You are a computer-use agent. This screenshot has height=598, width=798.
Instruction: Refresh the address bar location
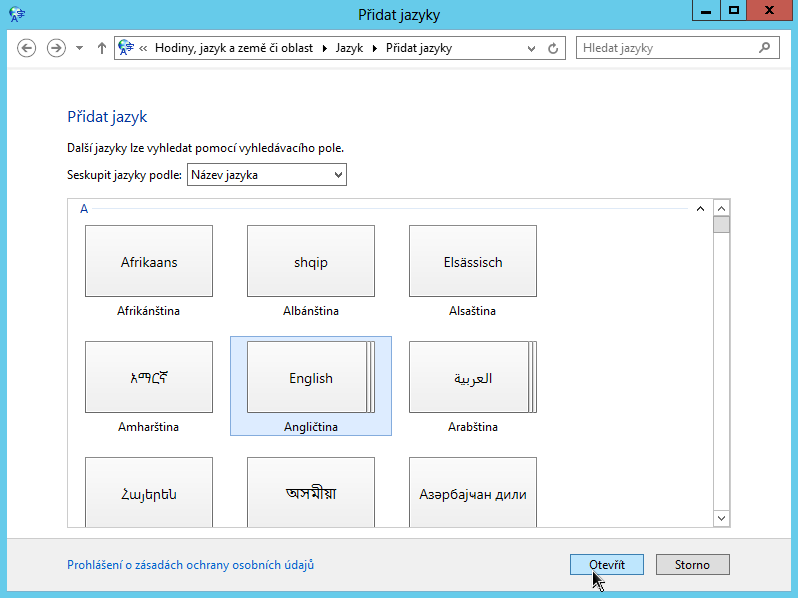pyautogui.click(x=554, y=48)
